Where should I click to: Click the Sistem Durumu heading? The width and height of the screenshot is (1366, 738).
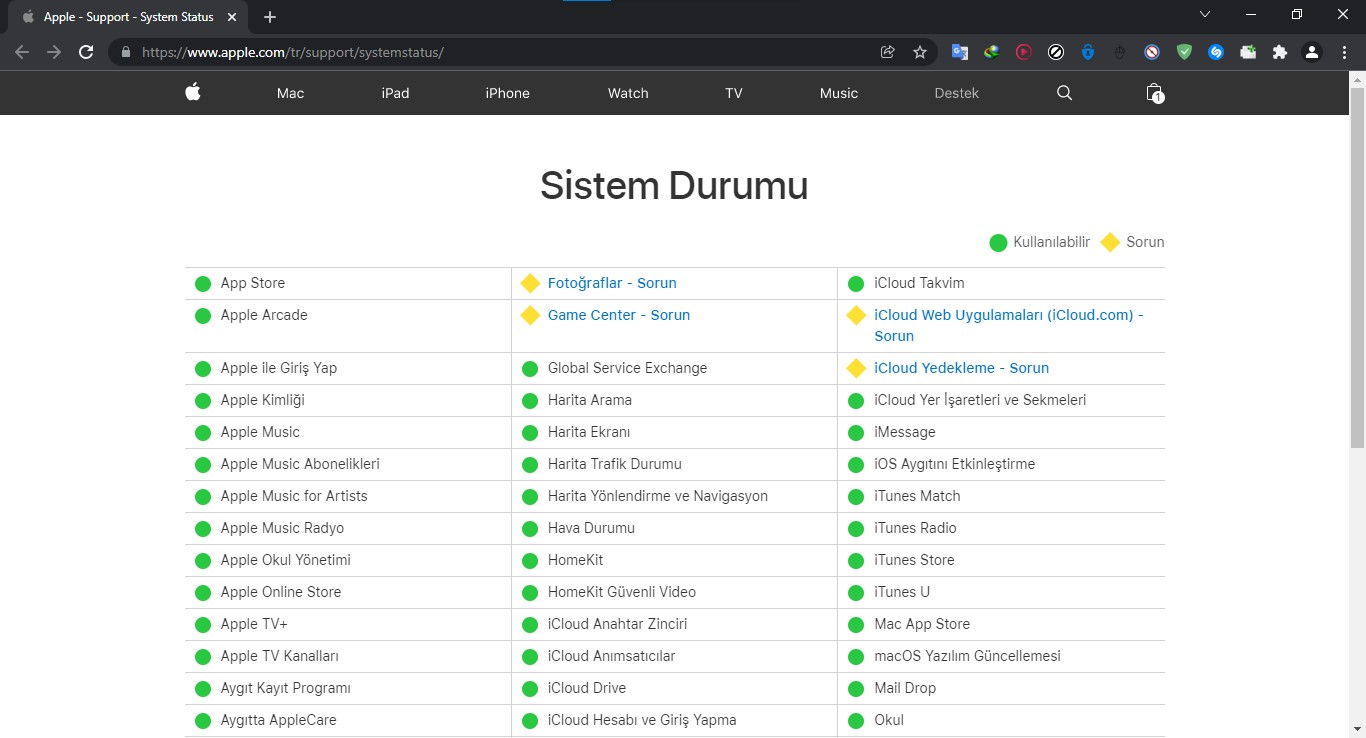674,186
